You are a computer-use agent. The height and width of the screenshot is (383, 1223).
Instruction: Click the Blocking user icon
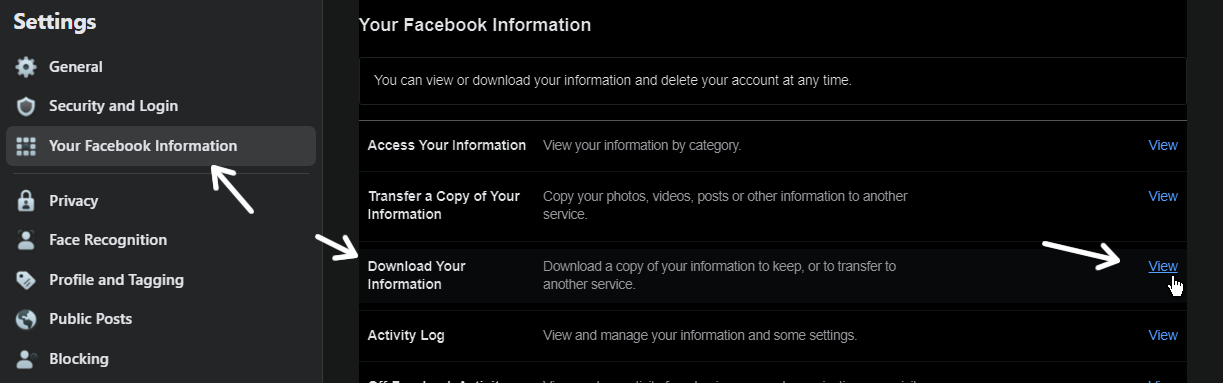point(27,359)
